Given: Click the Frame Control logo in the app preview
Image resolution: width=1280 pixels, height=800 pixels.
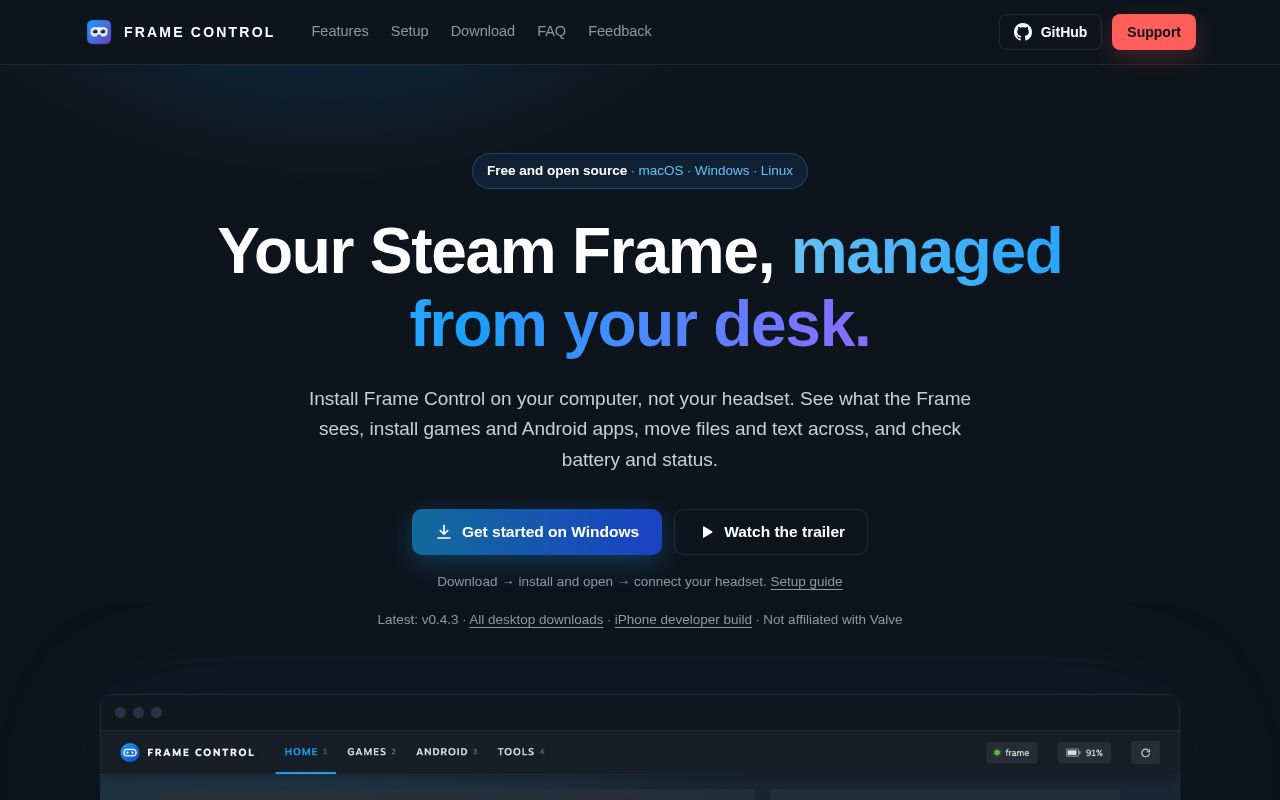Looking at the screenshot, I should click(x=130, y=752).
